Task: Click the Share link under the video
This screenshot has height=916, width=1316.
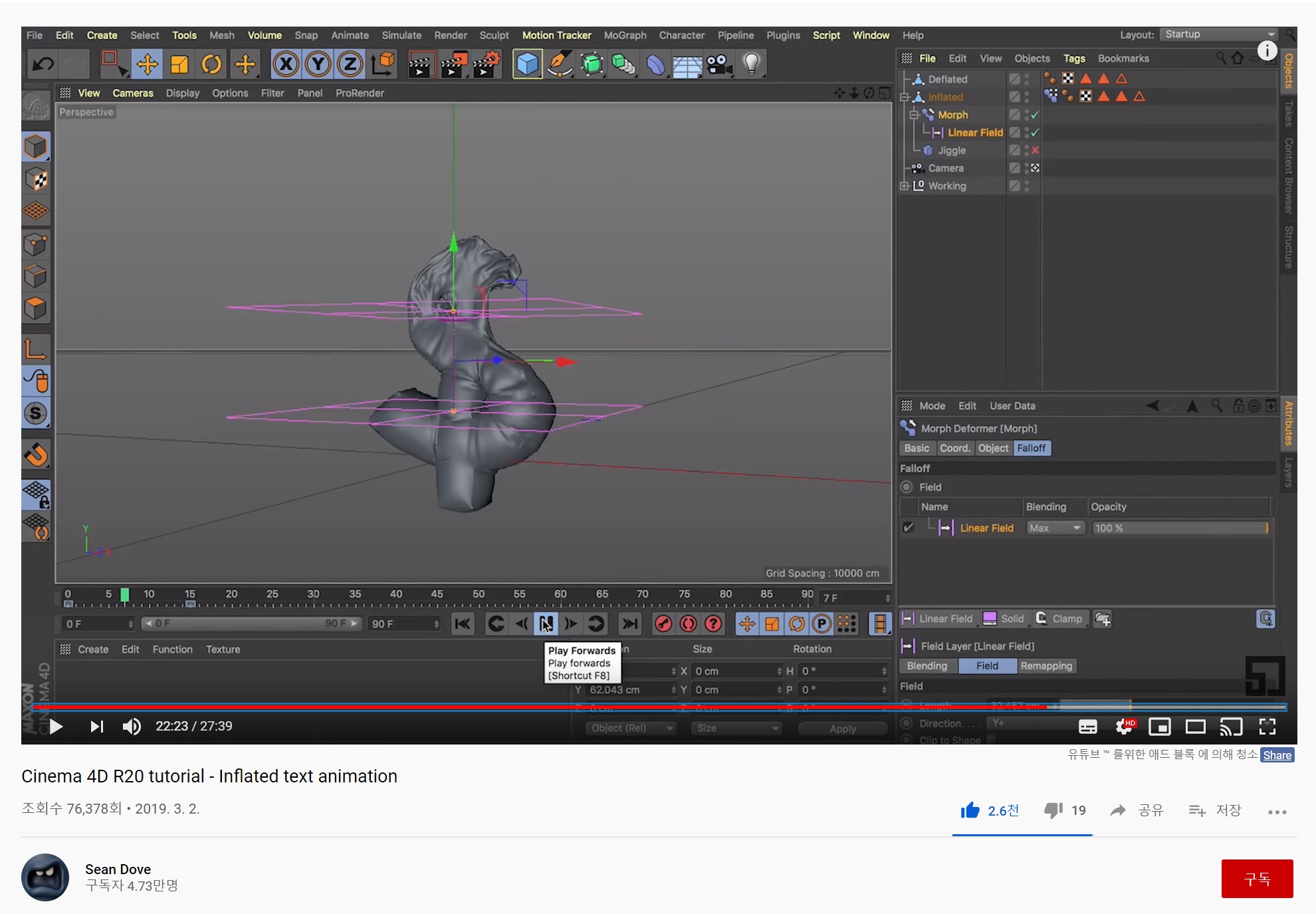Action: click(1277, 755)
